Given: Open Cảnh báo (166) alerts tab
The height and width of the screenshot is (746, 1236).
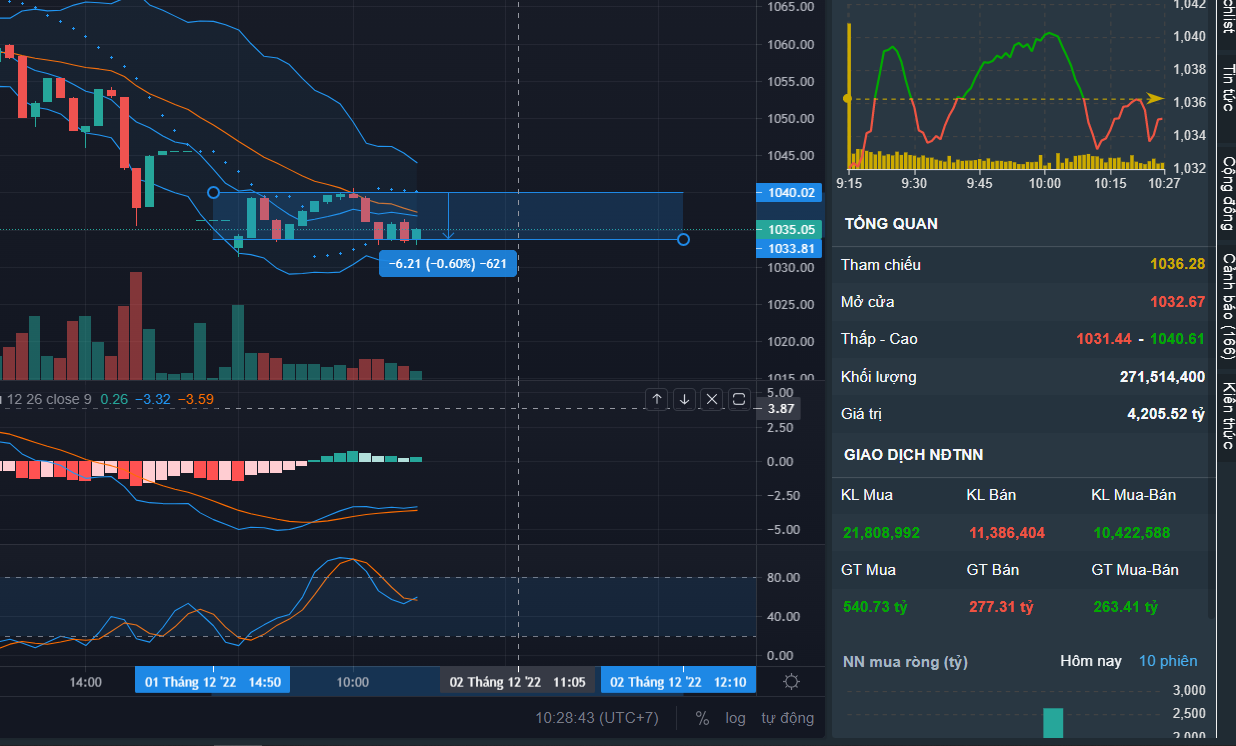Looking at the screenshot, I should (x=1227, y=307).
